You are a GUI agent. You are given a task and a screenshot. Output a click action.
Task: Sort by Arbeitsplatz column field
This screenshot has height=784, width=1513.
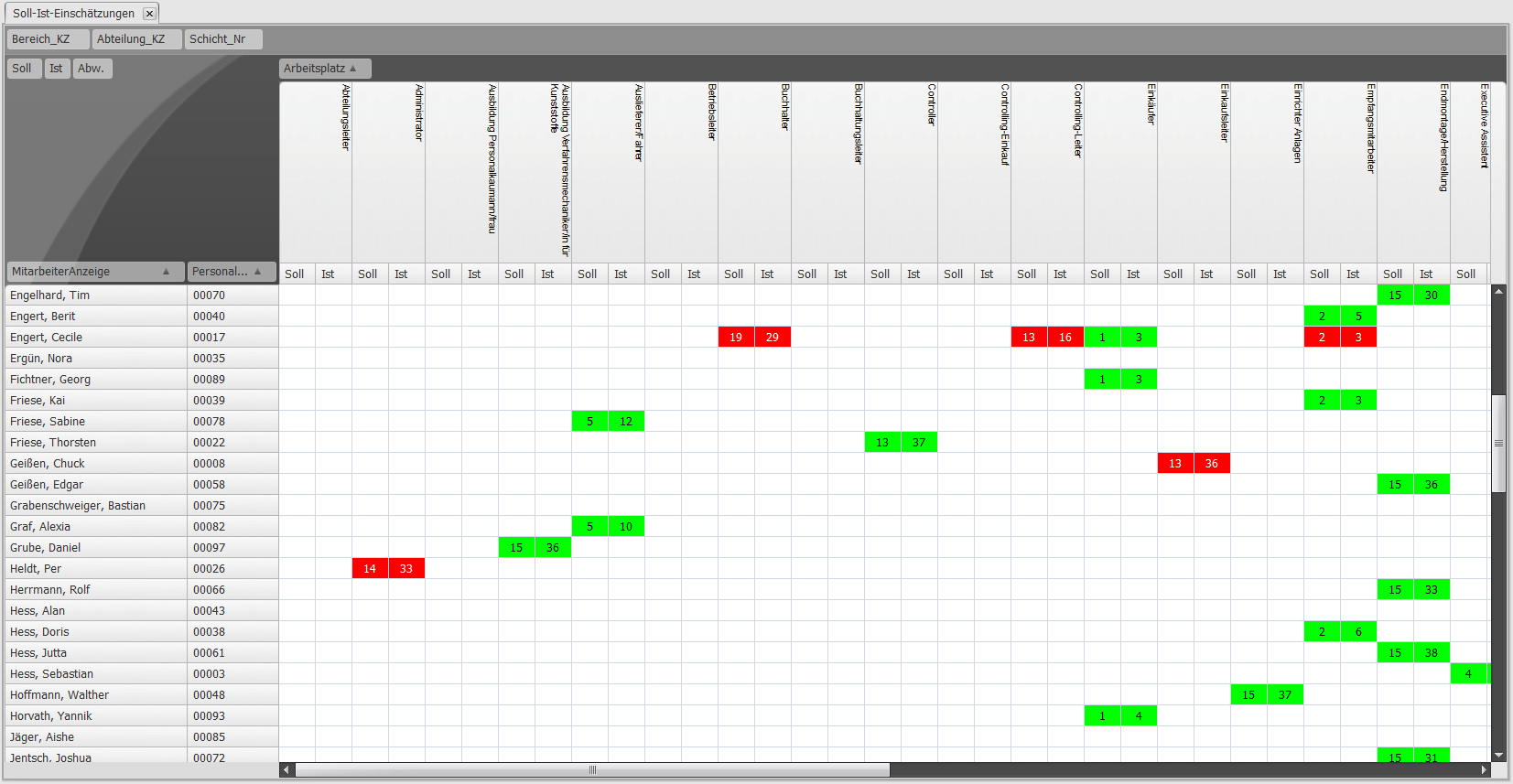pyautogui.click(x=325, y=69)
